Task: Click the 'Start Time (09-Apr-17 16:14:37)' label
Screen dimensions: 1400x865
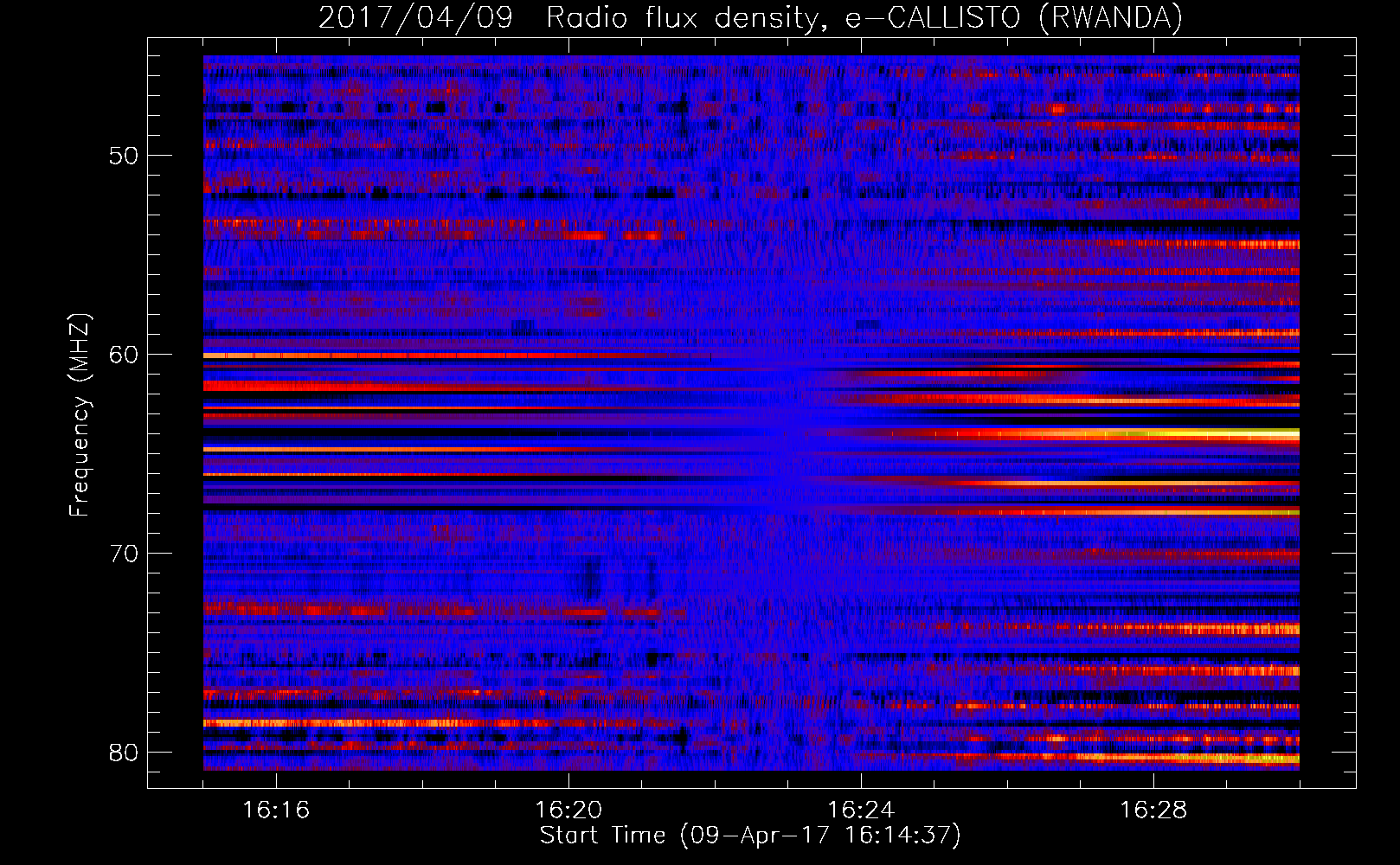Action: (750, 836)
